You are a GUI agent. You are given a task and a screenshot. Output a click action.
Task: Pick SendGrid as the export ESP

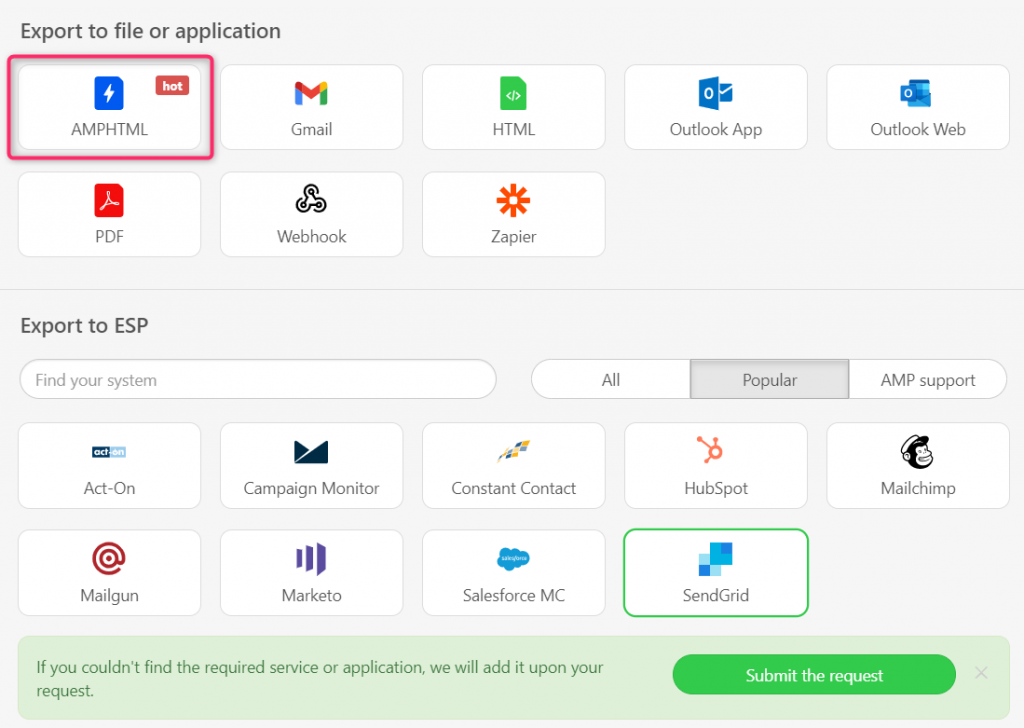point(715,572)
